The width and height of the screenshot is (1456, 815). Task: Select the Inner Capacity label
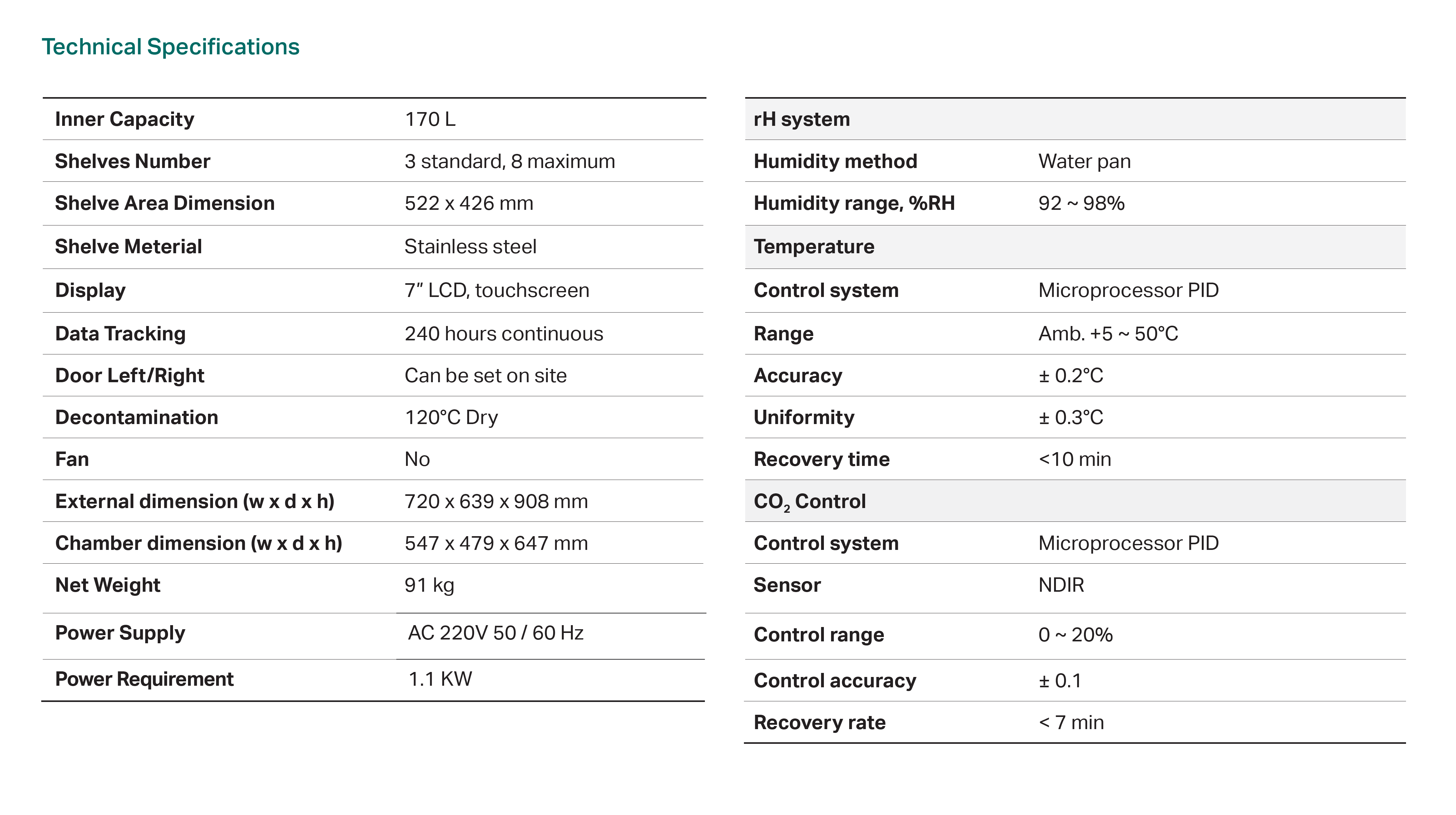click(124, 119)
